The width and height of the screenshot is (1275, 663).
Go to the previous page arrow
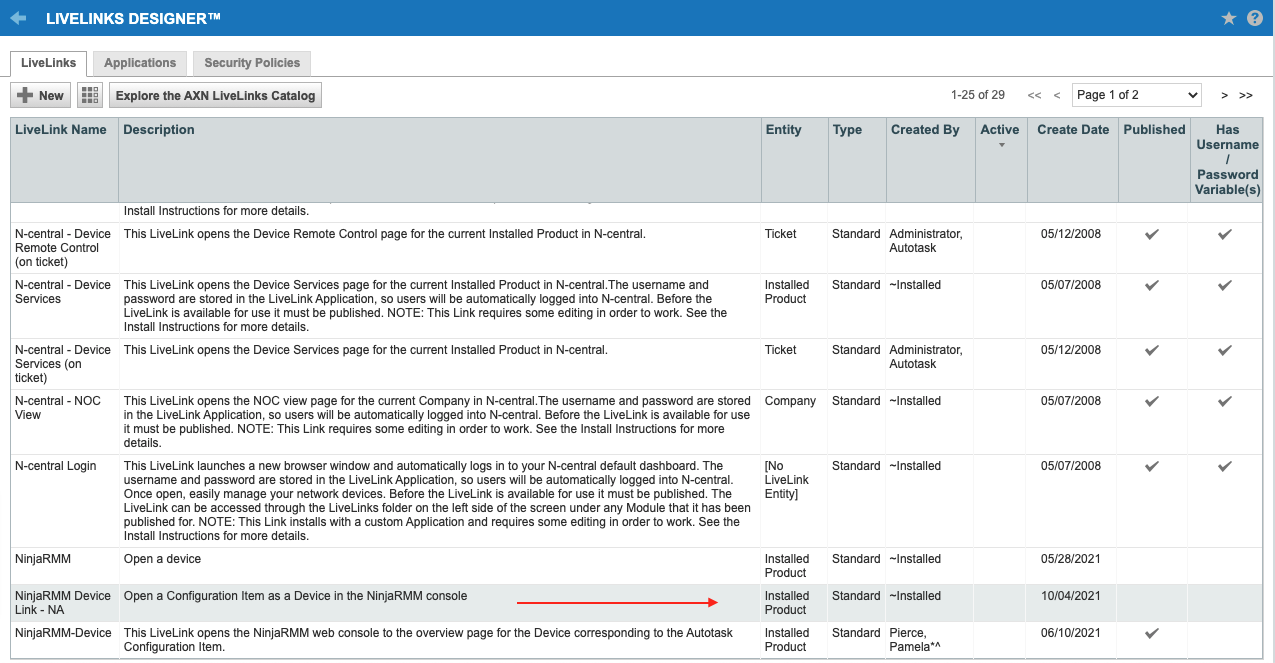click(x=1057, y=95)
